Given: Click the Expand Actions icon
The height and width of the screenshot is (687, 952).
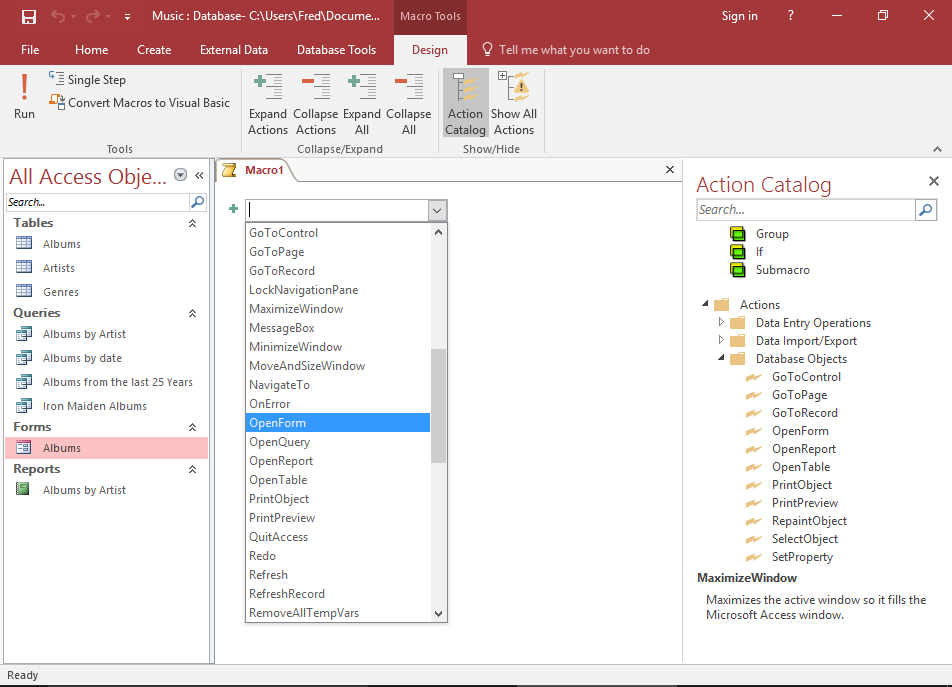Looking at the screenshot, I should click(268, 104).
